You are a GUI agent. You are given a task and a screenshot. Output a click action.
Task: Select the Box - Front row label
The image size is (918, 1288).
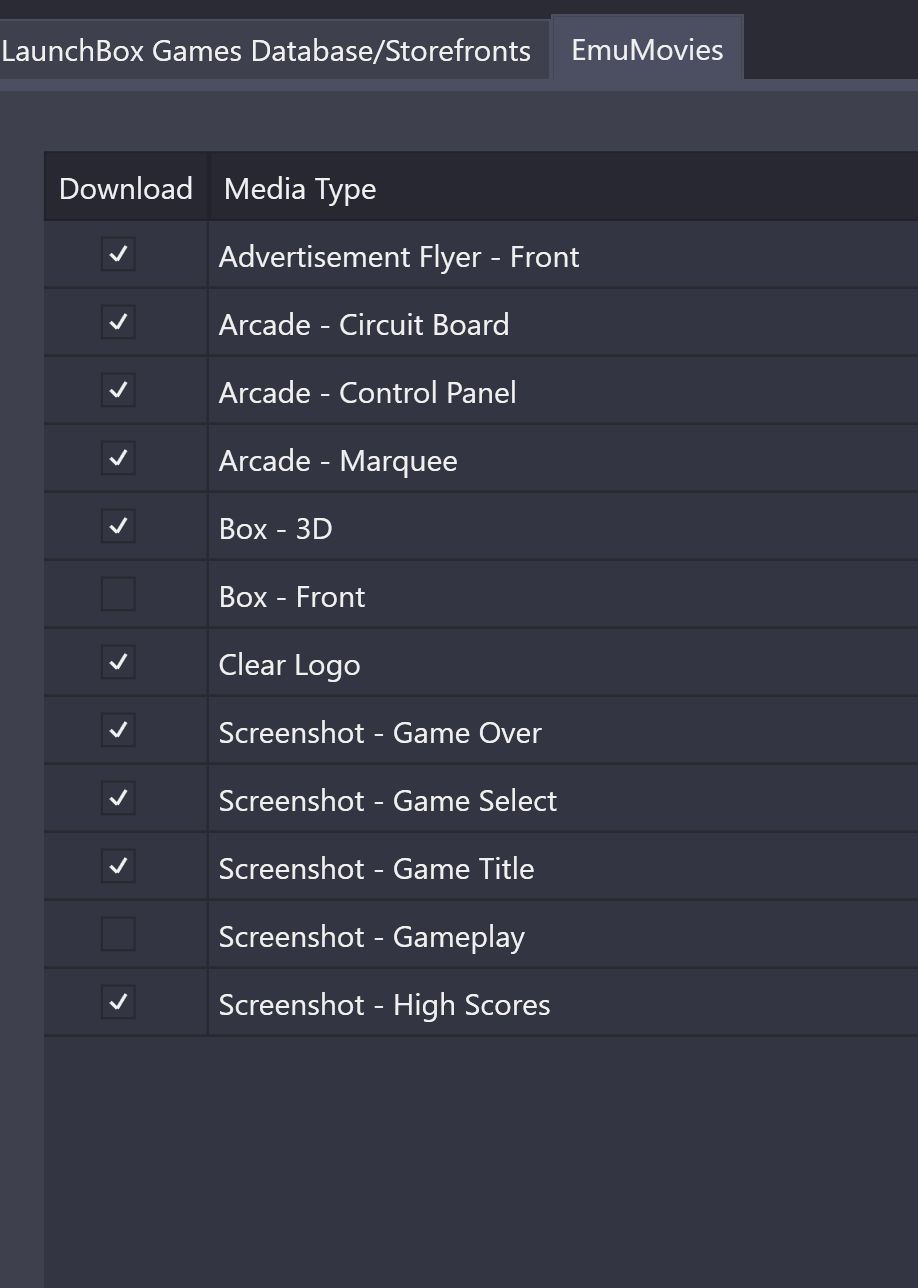pyautogui.click(x=292, y=597)
